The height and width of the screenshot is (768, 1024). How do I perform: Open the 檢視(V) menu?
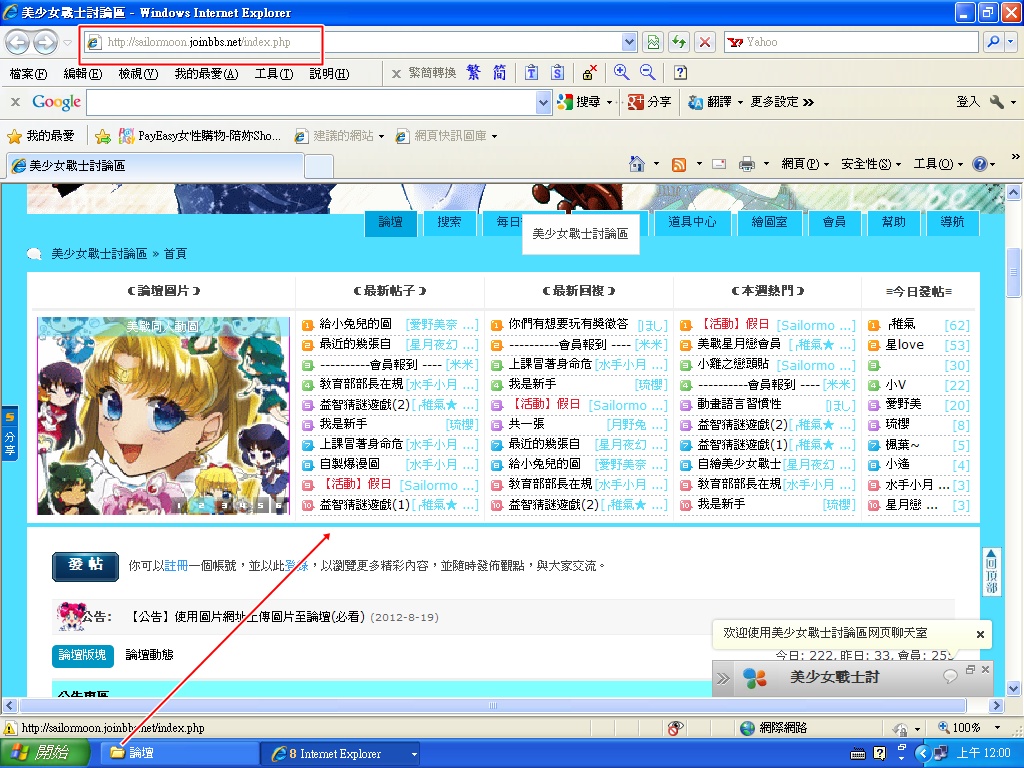point(138,74)
